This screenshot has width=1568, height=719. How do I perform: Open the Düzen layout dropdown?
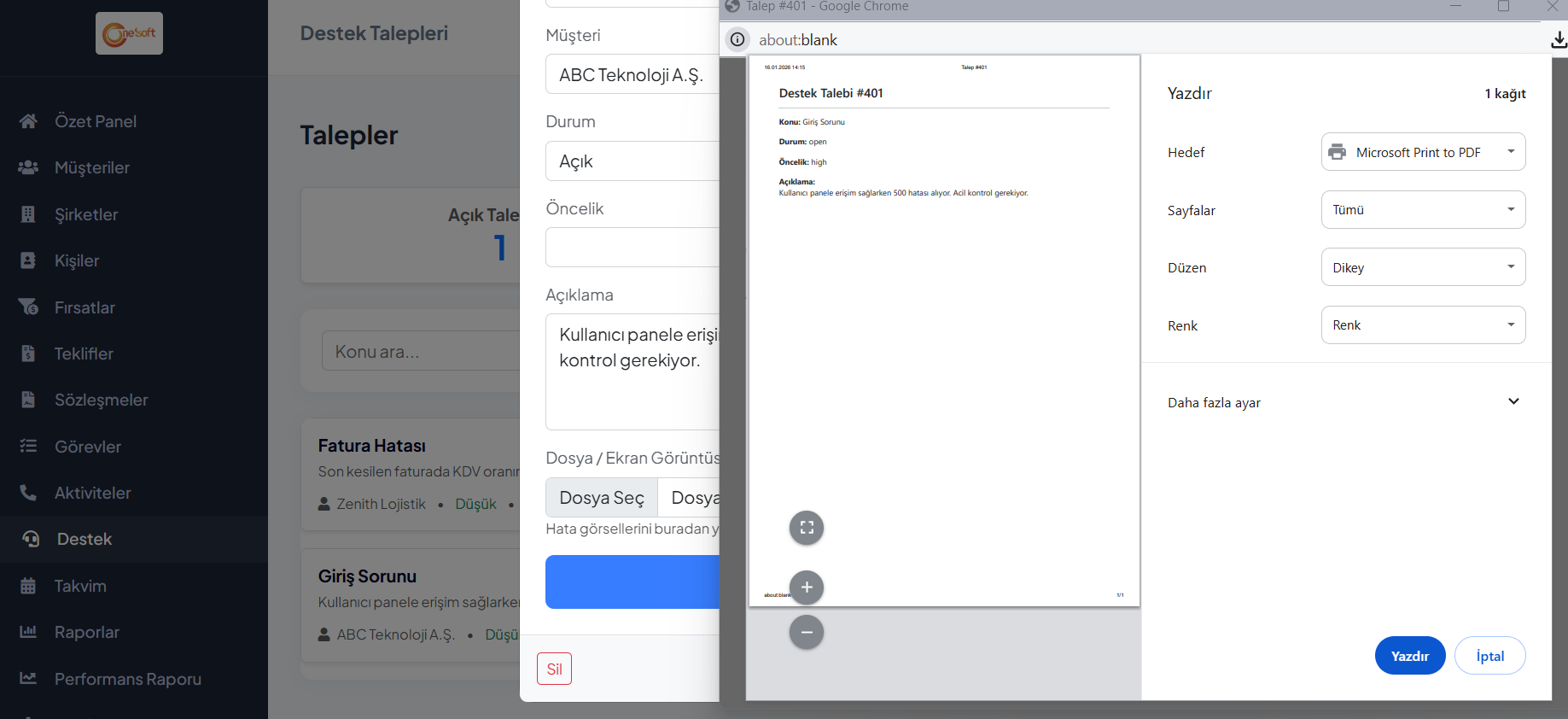tap(1422, 267)
